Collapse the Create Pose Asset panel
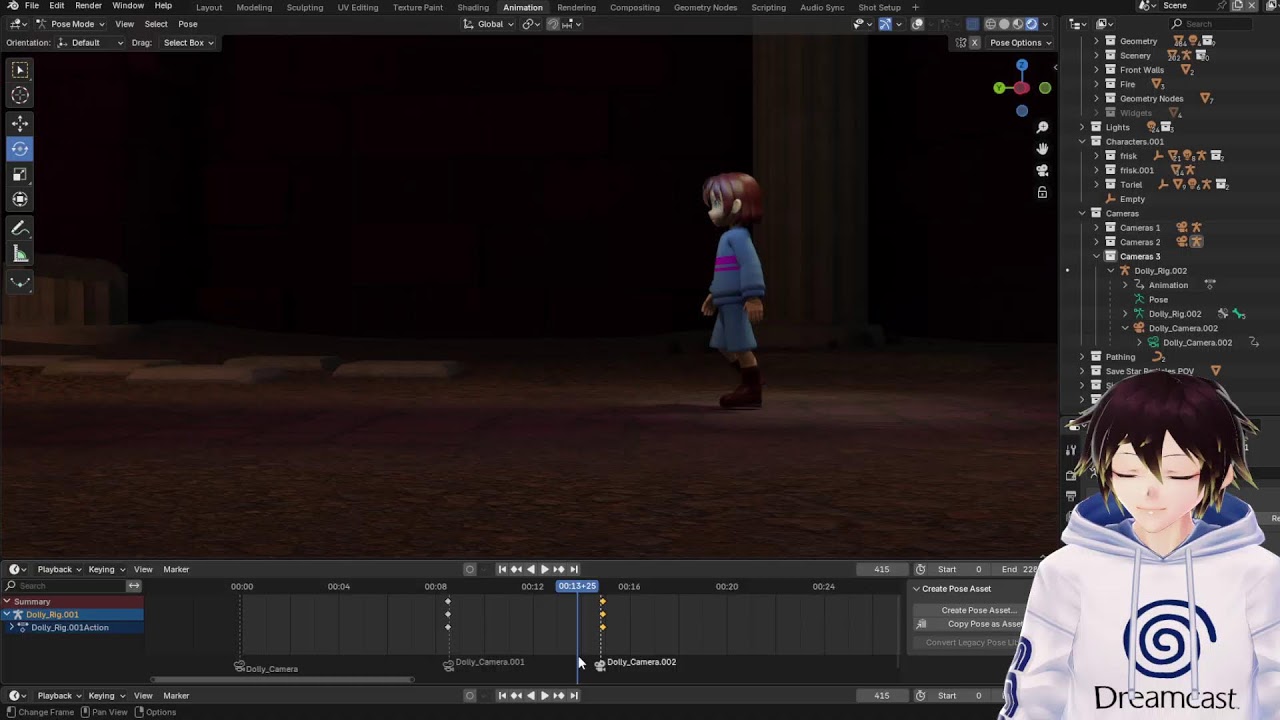Viewport: 1280px width, 720px height. pyautogui.click(x=916, y=589)
